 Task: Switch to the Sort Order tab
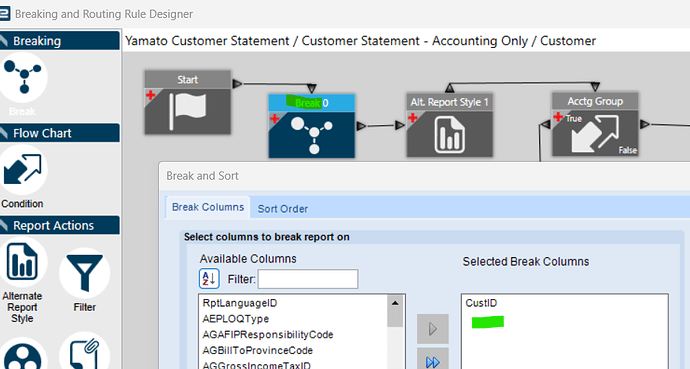tap(283, 208)
